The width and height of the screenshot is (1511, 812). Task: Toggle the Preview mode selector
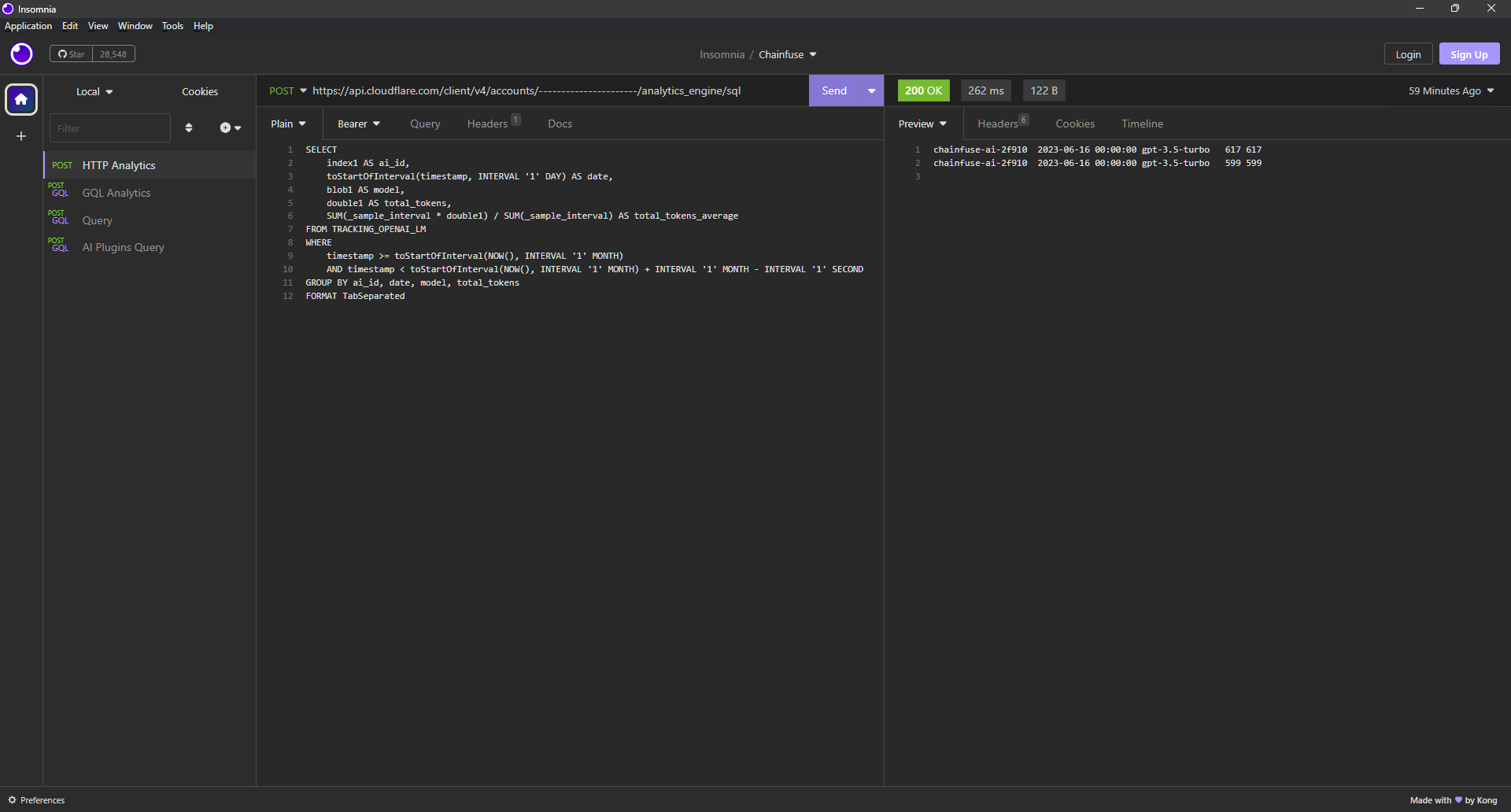tap(922, 124)
